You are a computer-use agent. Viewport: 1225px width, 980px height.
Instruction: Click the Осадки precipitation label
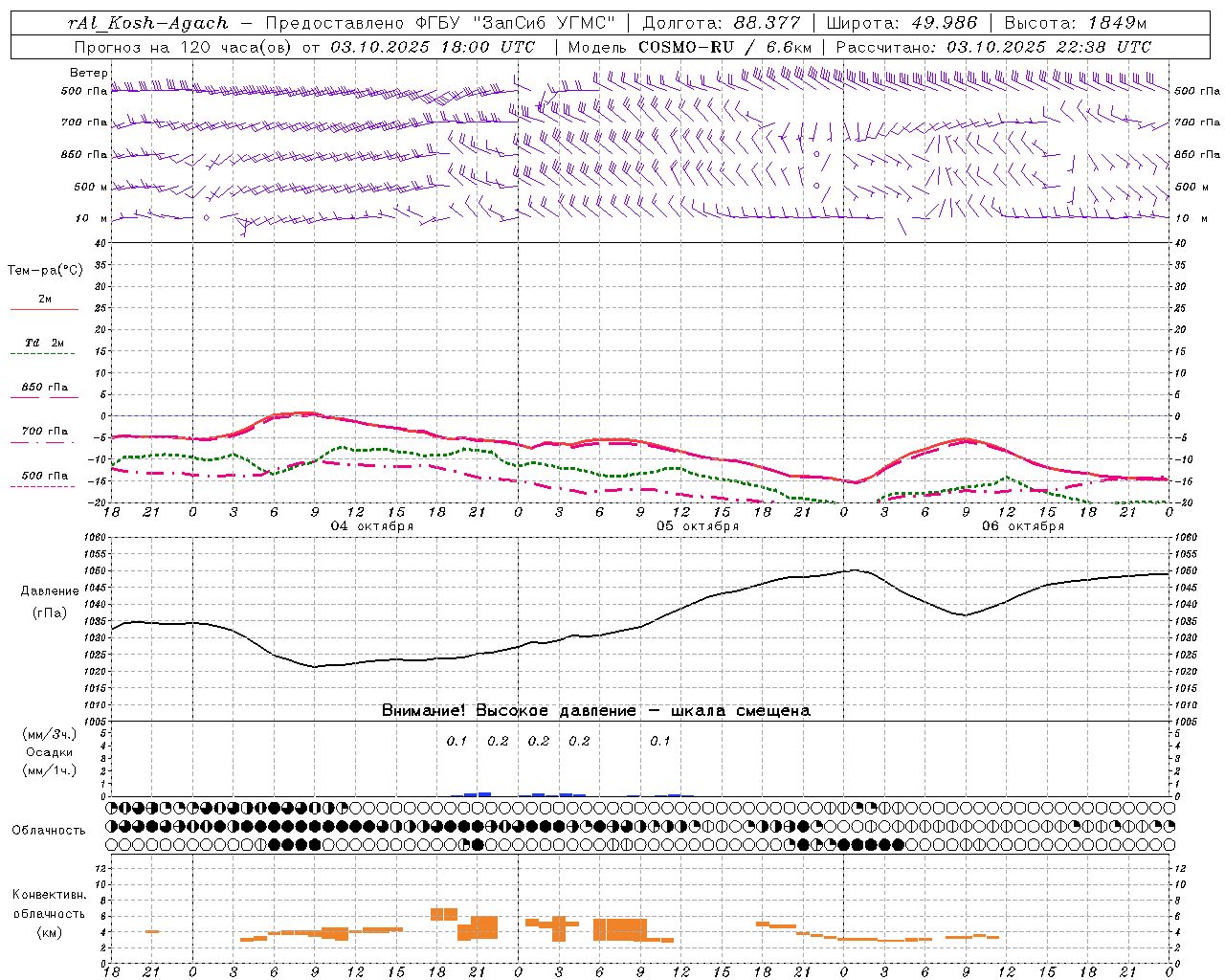[50, 752]
